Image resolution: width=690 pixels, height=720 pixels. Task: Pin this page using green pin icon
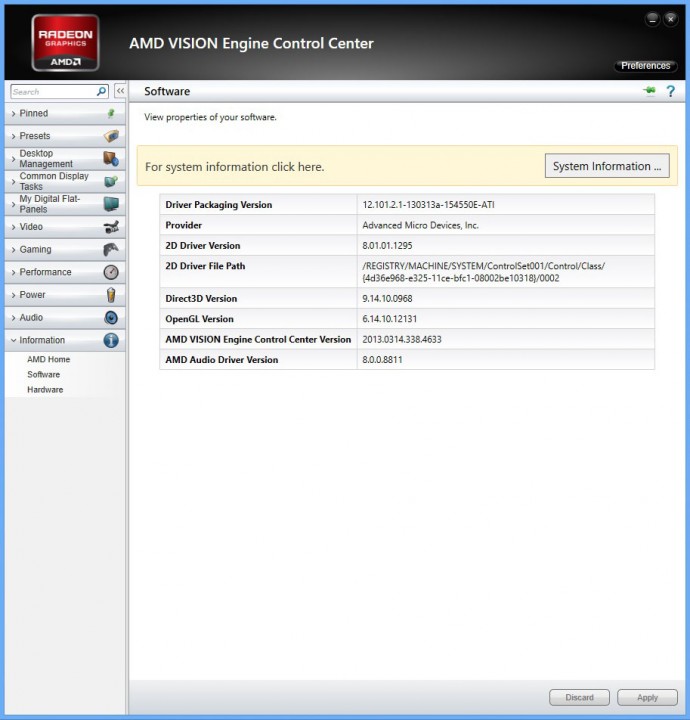click(x=650, y=91)
